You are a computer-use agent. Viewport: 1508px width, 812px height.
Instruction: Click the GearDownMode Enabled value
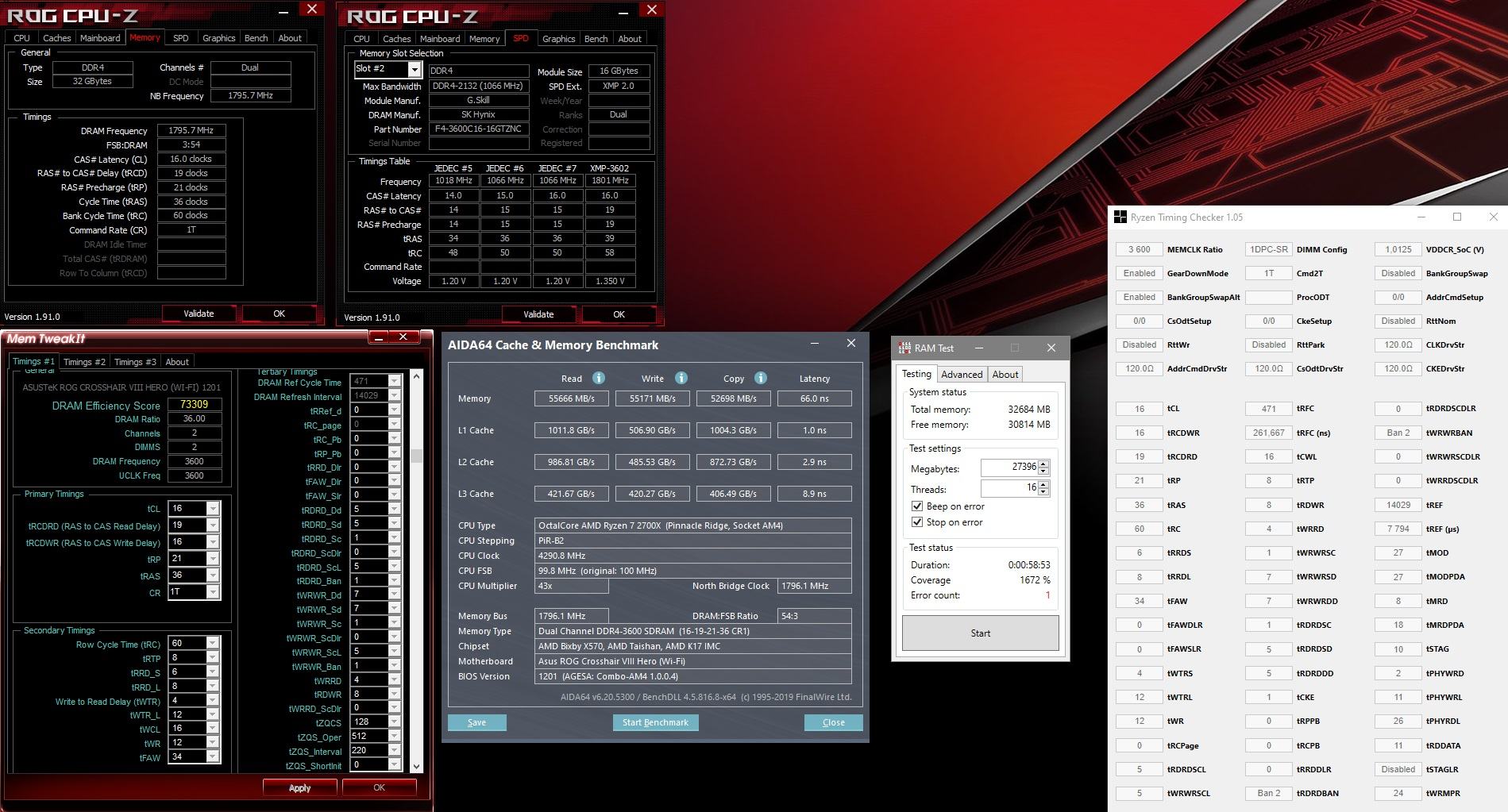[x=1140, y=273]
